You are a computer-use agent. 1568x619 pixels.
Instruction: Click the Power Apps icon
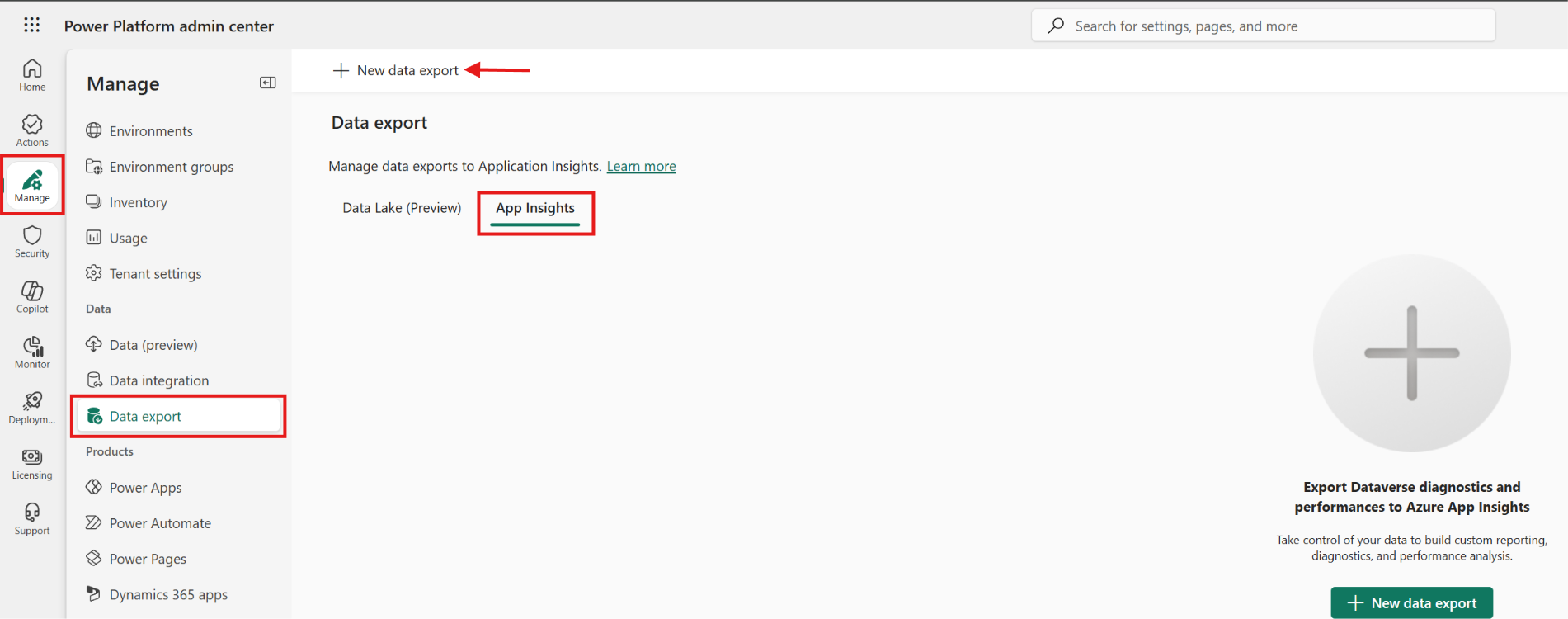click(x=94, y=487)
